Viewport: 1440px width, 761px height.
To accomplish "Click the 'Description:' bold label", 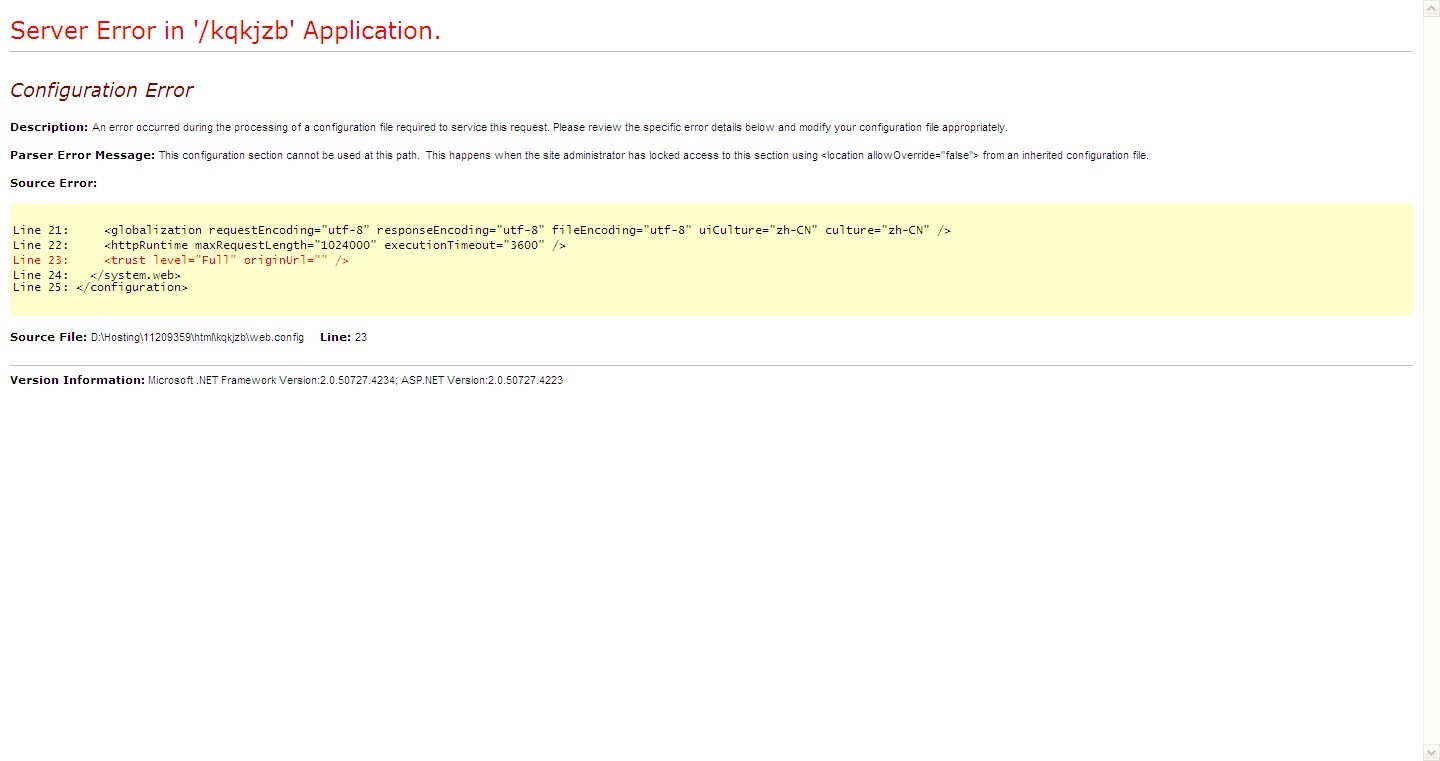I will (49, 127).
